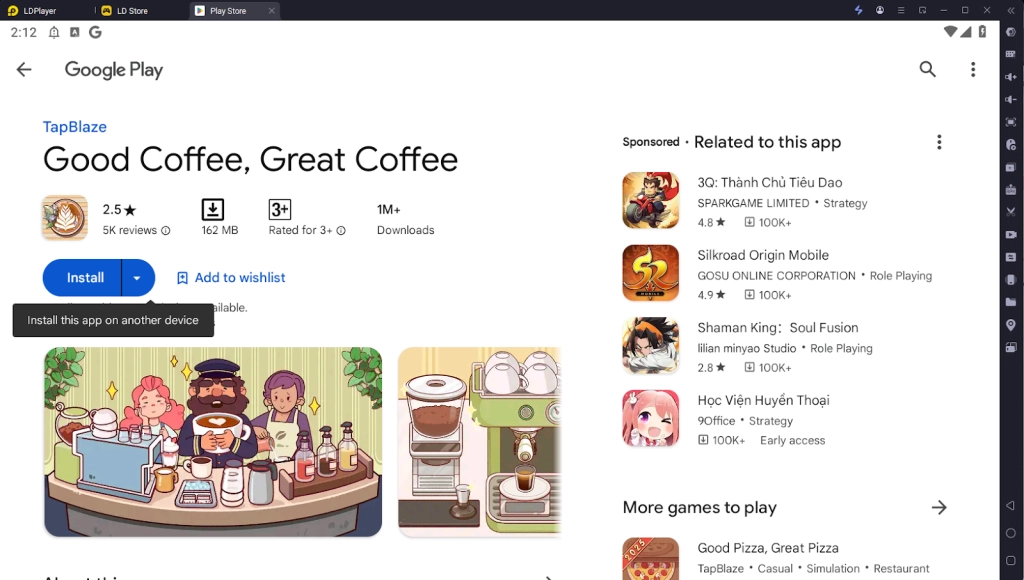Click Học Viện Huyền Thoại anime girl icon

(x=650, y=417)
